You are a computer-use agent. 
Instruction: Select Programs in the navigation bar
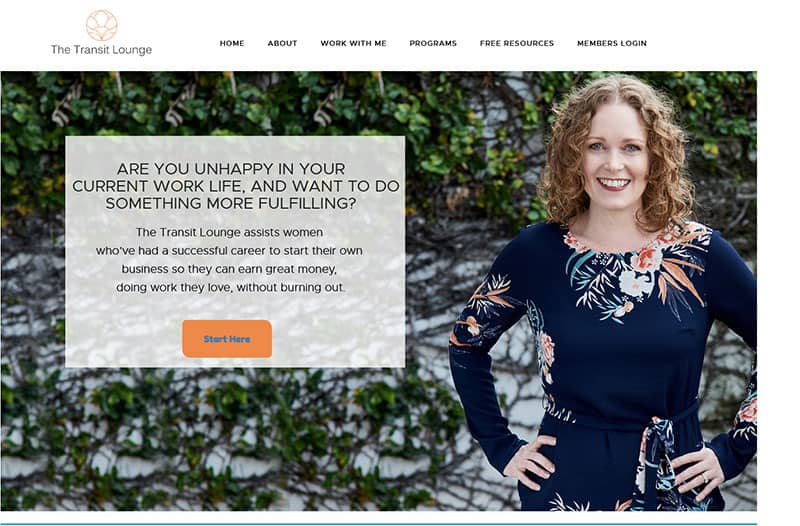(x=433, y=43)
